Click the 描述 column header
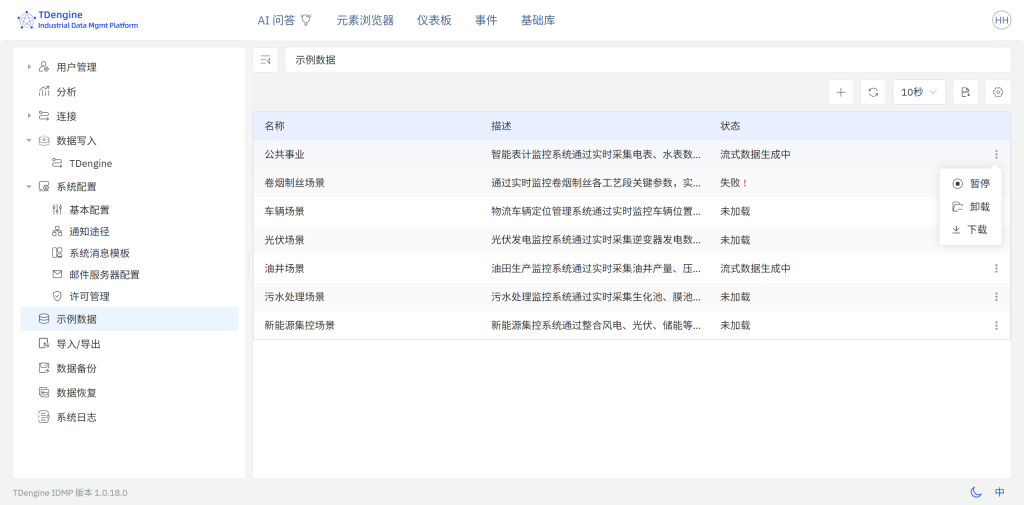The width and height of the screenshot is (1024, 505). (x=501, y=126)
